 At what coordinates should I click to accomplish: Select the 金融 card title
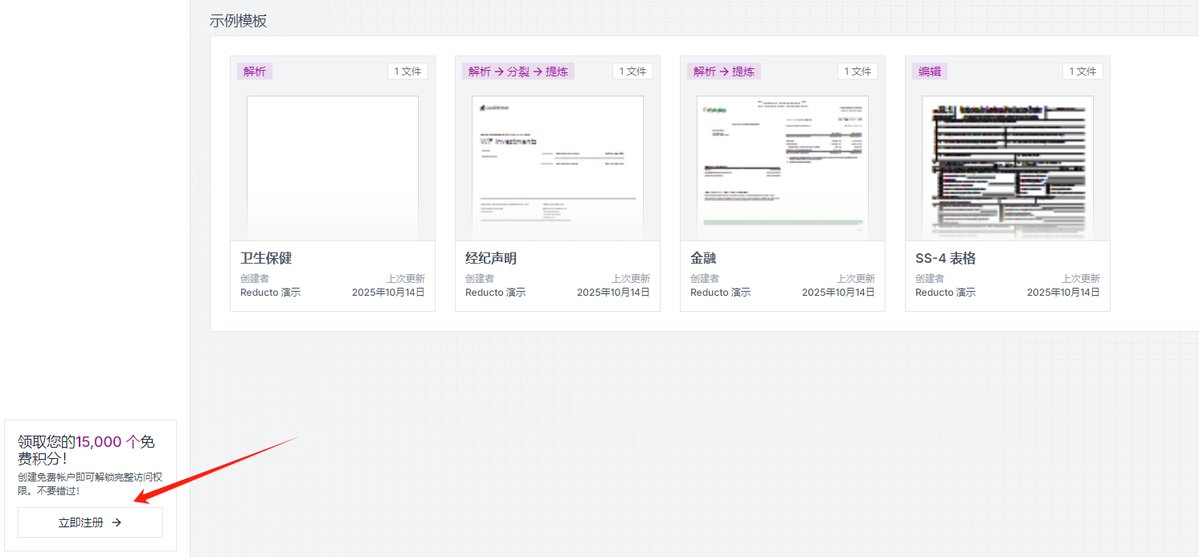click(x=703, y=259)
